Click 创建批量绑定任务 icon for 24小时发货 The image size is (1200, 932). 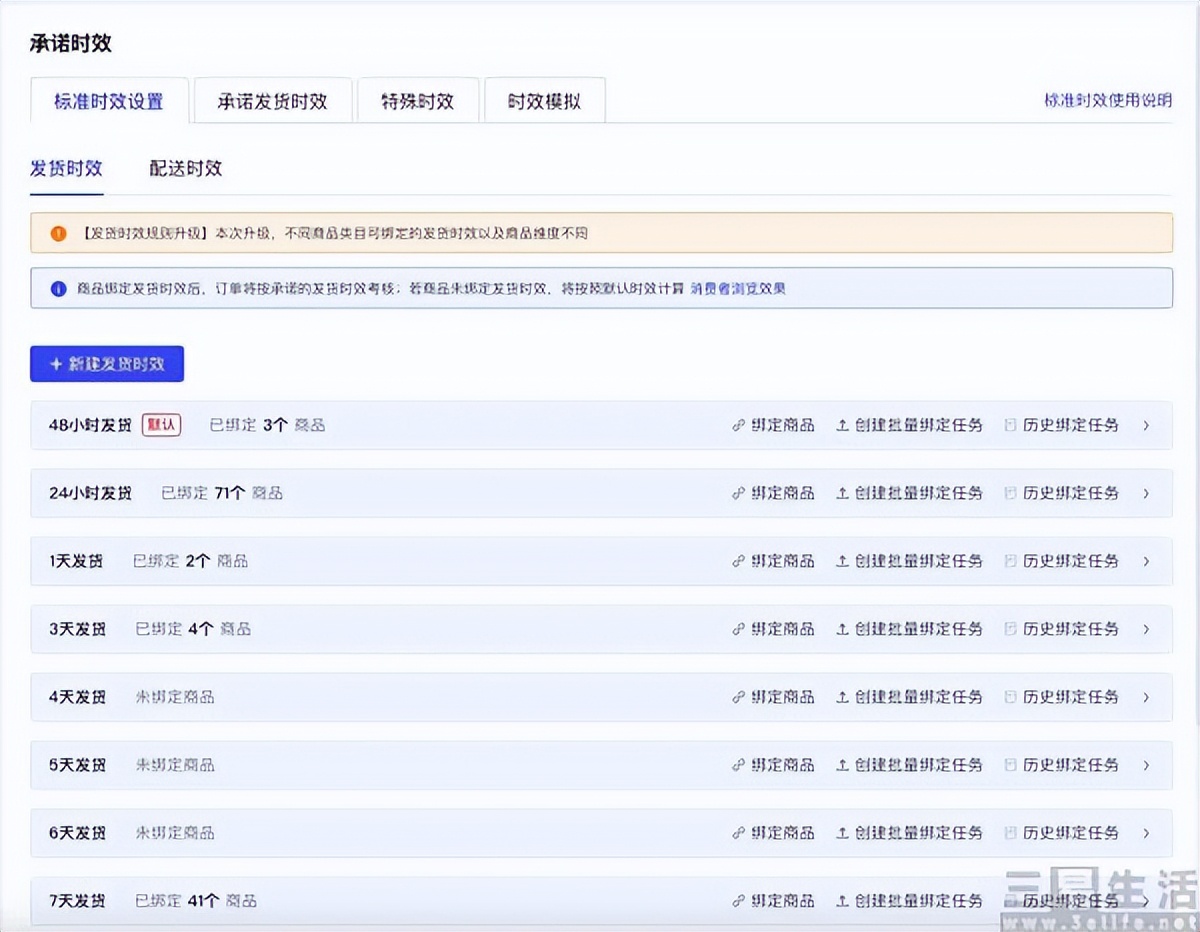click(x=841, y=493)
